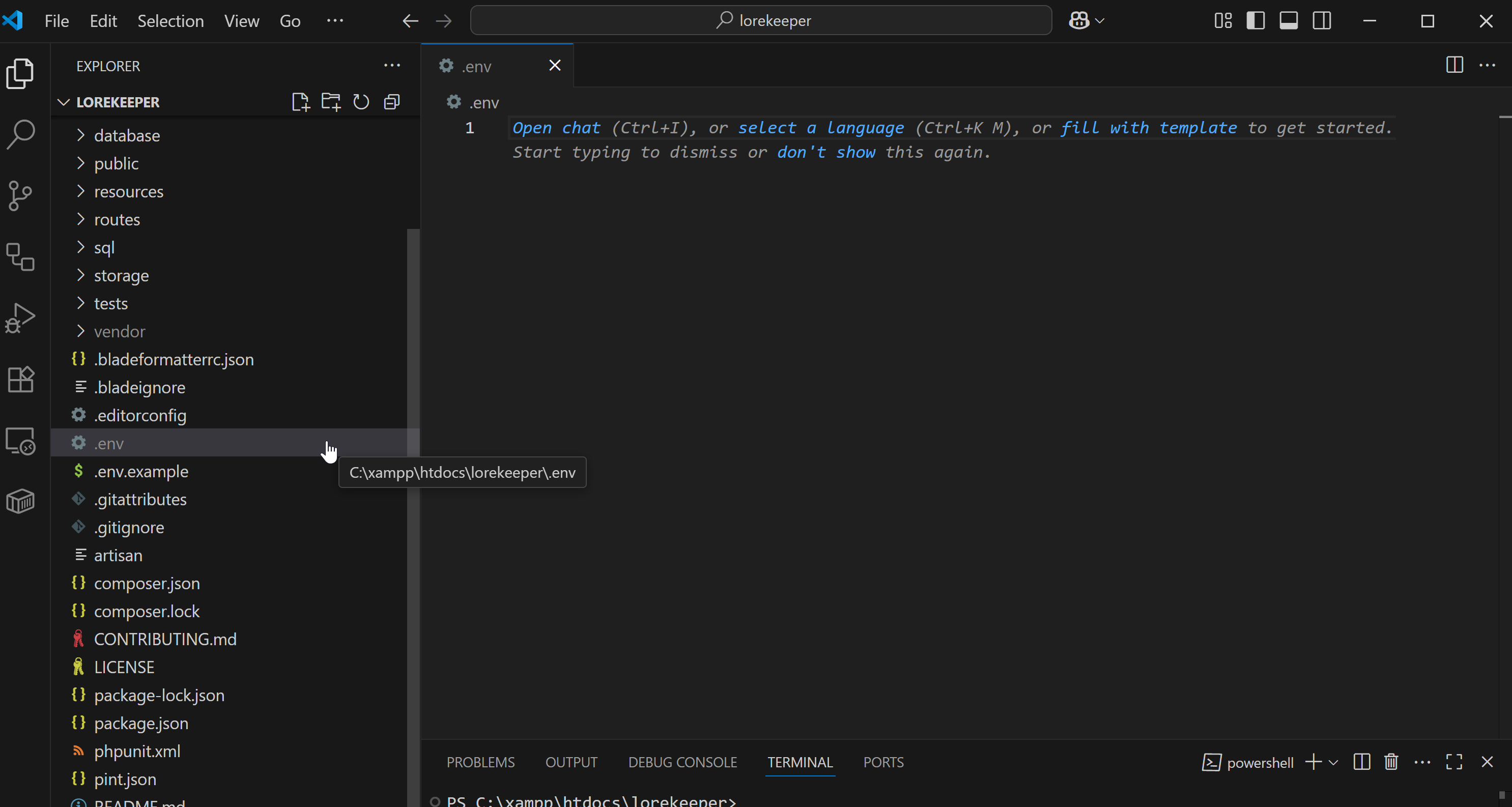Expand the database folder

pyautogui.click(x=127, y=135)
